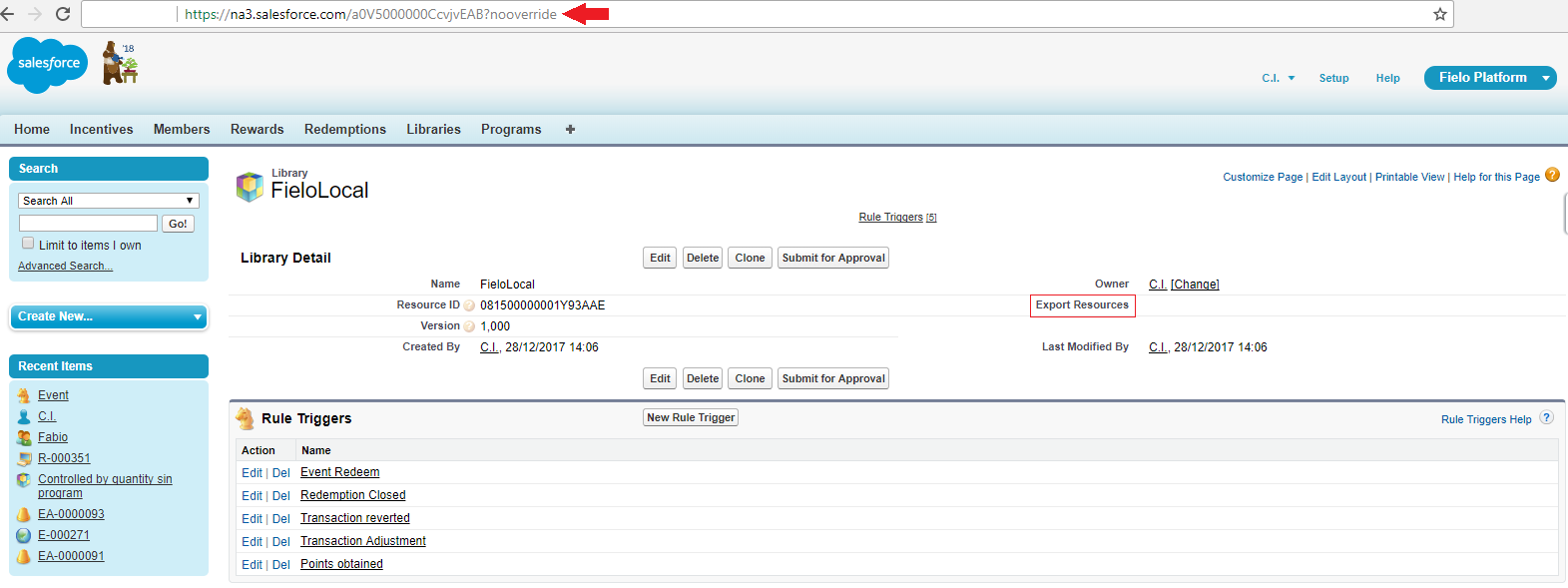
Task: Open the Incentives tab
Action: pyautogui.click(x=101, y=129)
